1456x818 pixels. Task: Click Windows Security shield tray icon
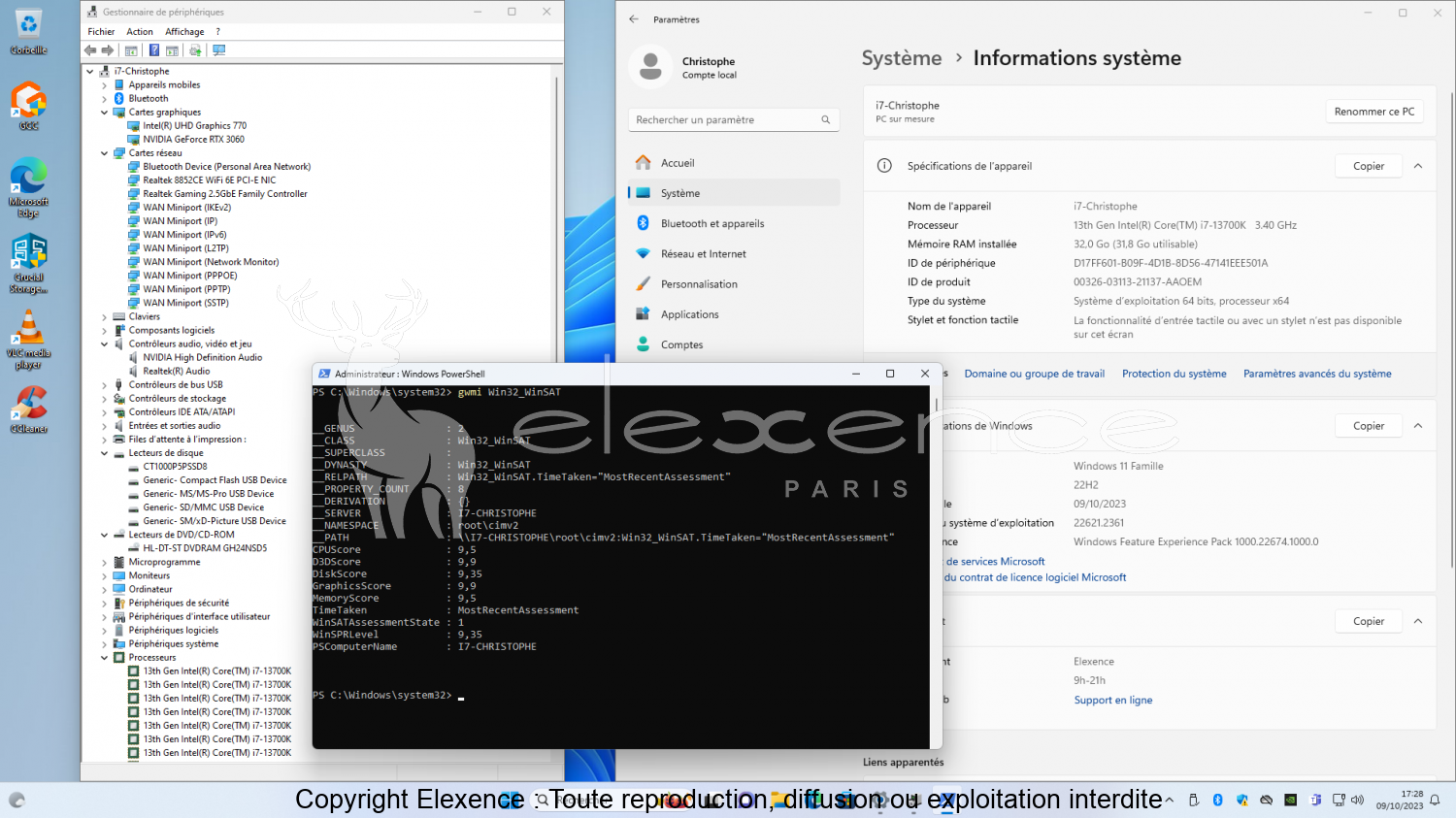[1241, 800]
